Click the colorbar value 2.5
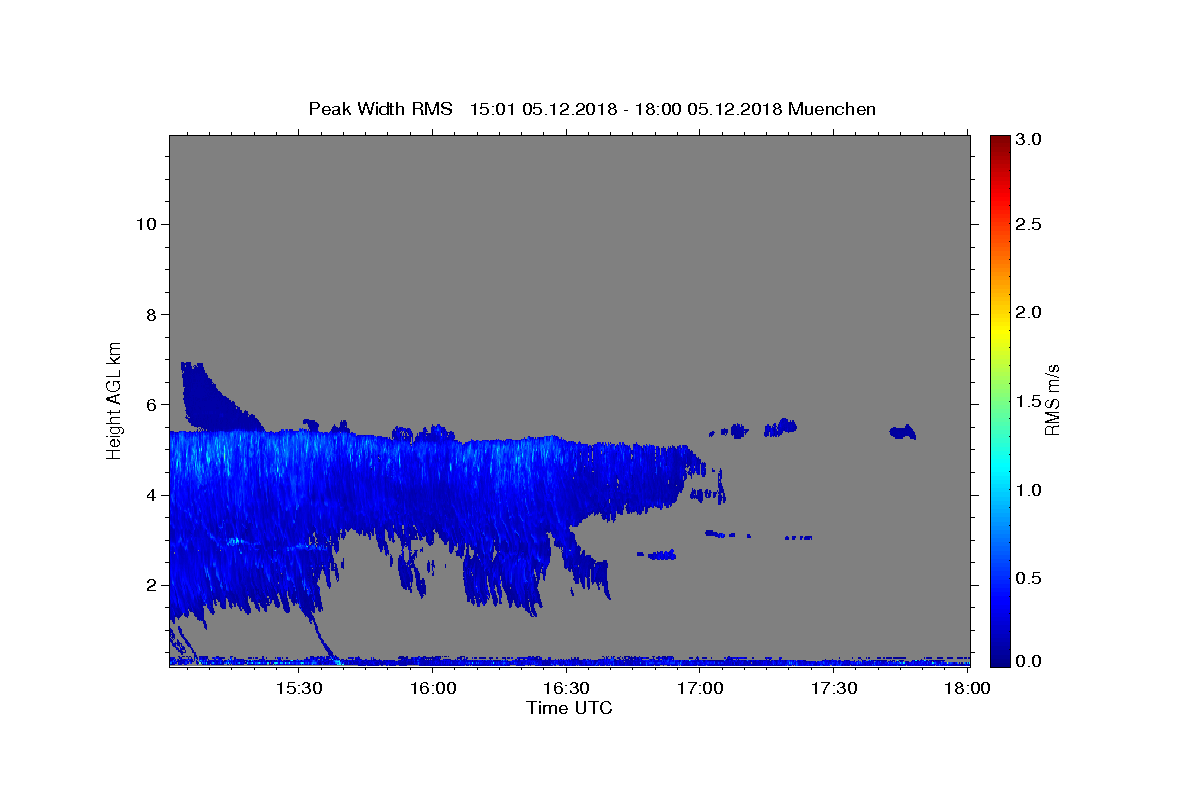The image size is (1200, 800). click(x=1030, y=224)
